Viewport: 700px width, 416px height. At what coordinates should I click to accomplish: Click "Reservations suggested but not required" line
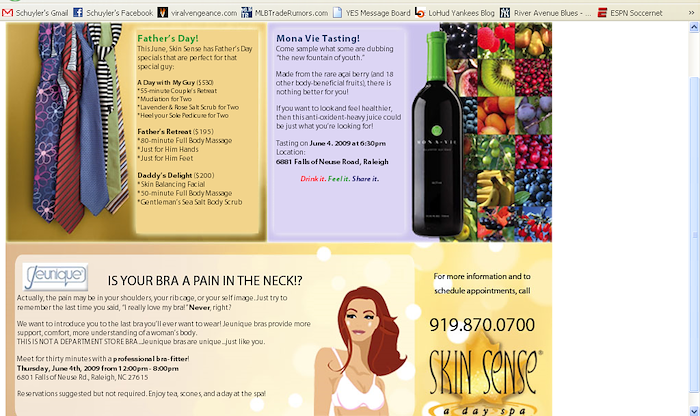pos(142,394)
